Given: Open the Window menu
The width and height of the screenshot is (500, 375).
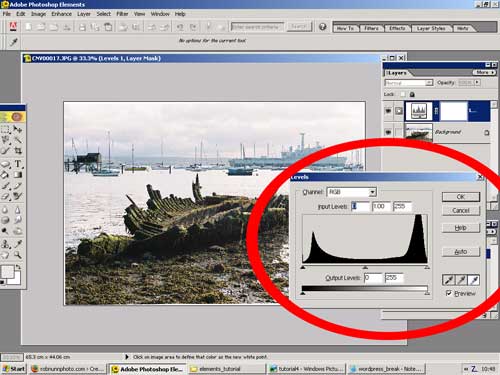Looking at the screenshot, I should [x=160, y=14].
